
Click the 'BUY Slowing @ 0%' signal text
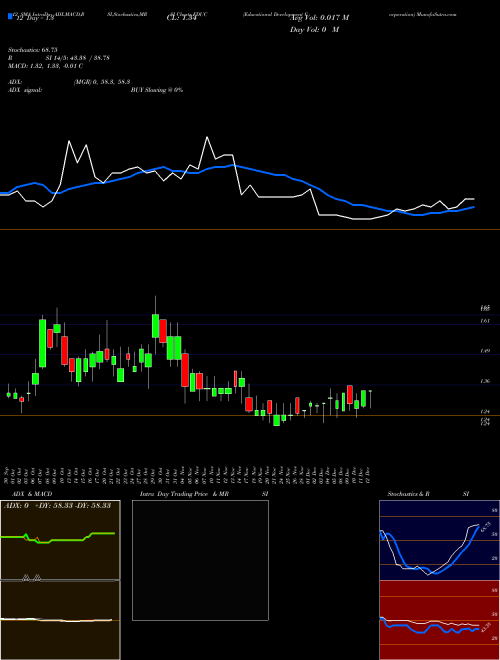click(x=157, y=90)
